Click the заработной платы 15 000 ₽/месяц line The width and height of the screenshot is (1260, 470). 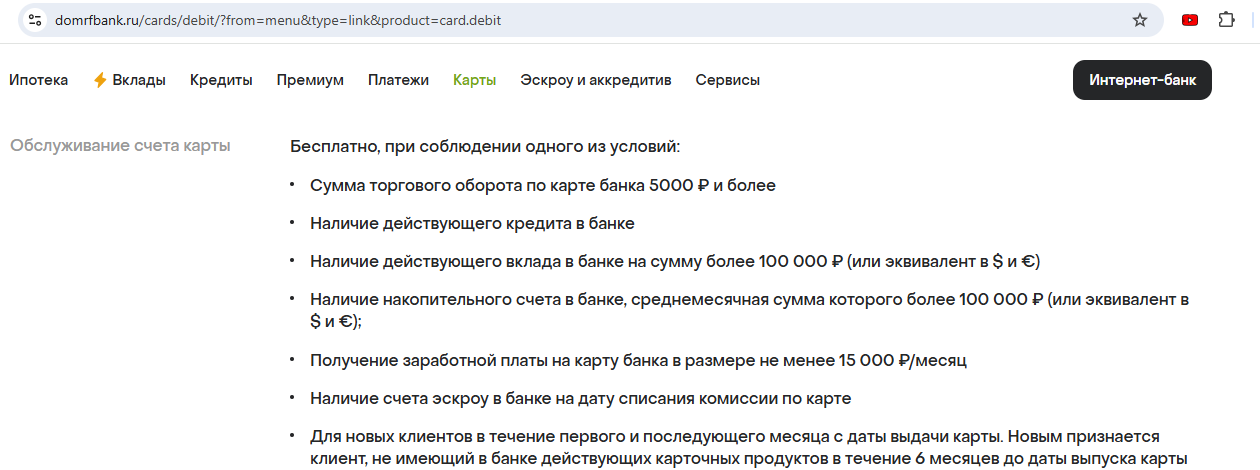pyautogui.click(x=638, y=360)
